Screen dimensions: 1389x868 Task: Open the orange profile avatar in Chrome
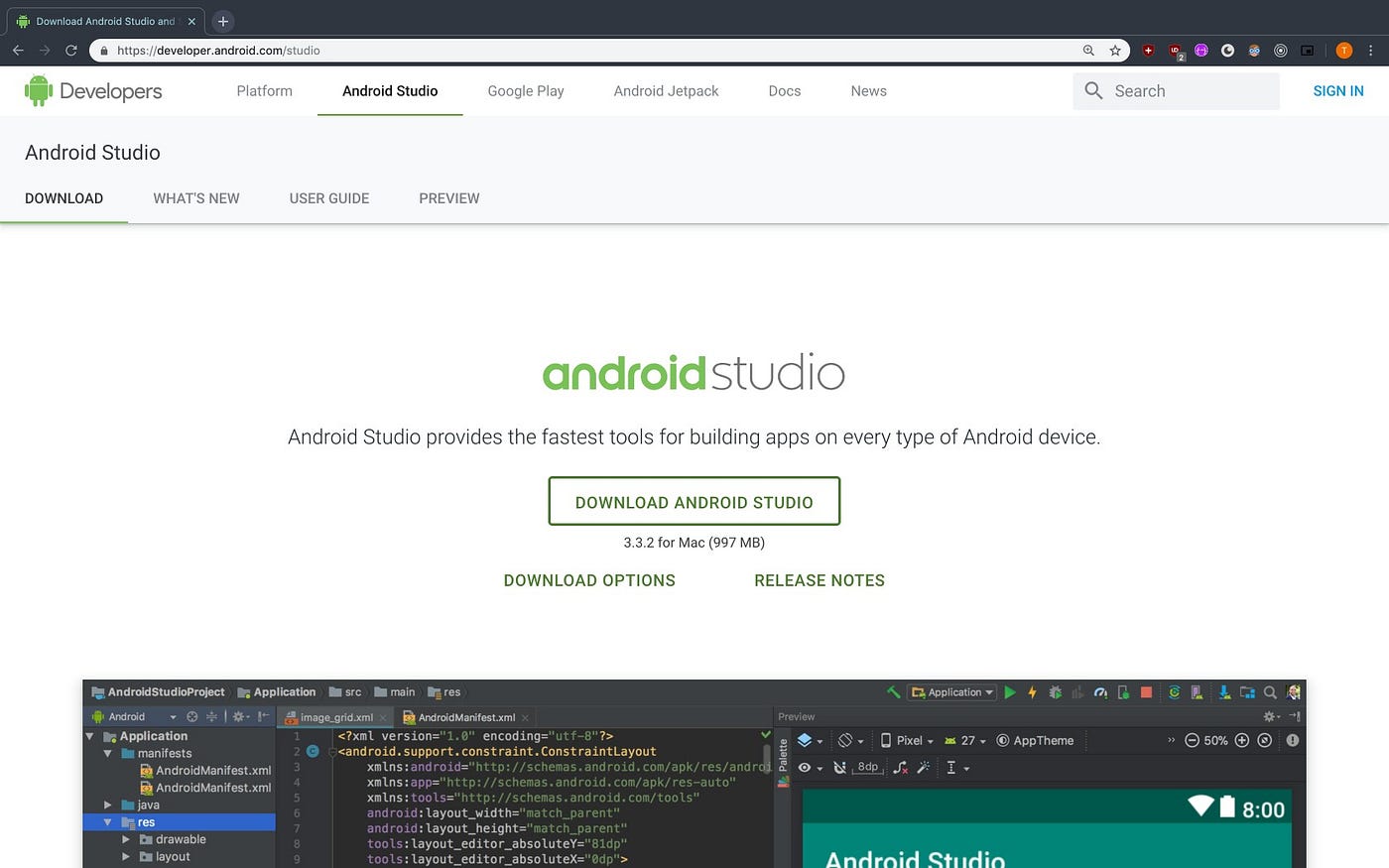1344,51
